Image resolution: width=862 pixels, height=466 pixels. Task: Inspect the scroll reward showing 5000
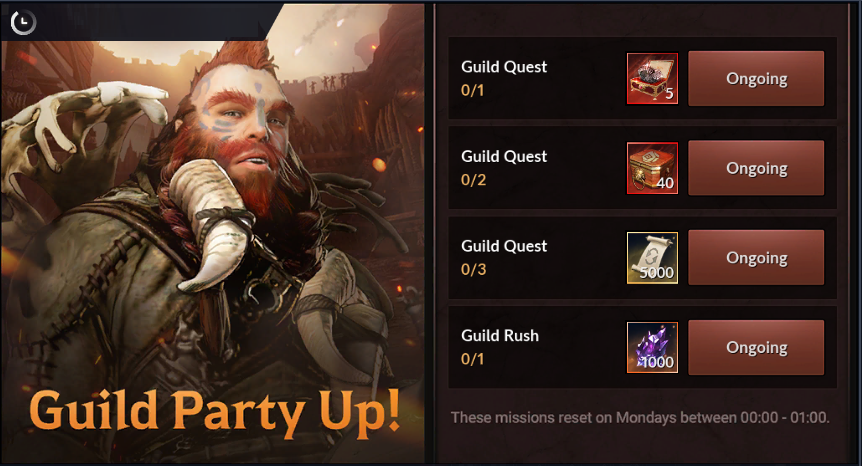tap(652, 258)
